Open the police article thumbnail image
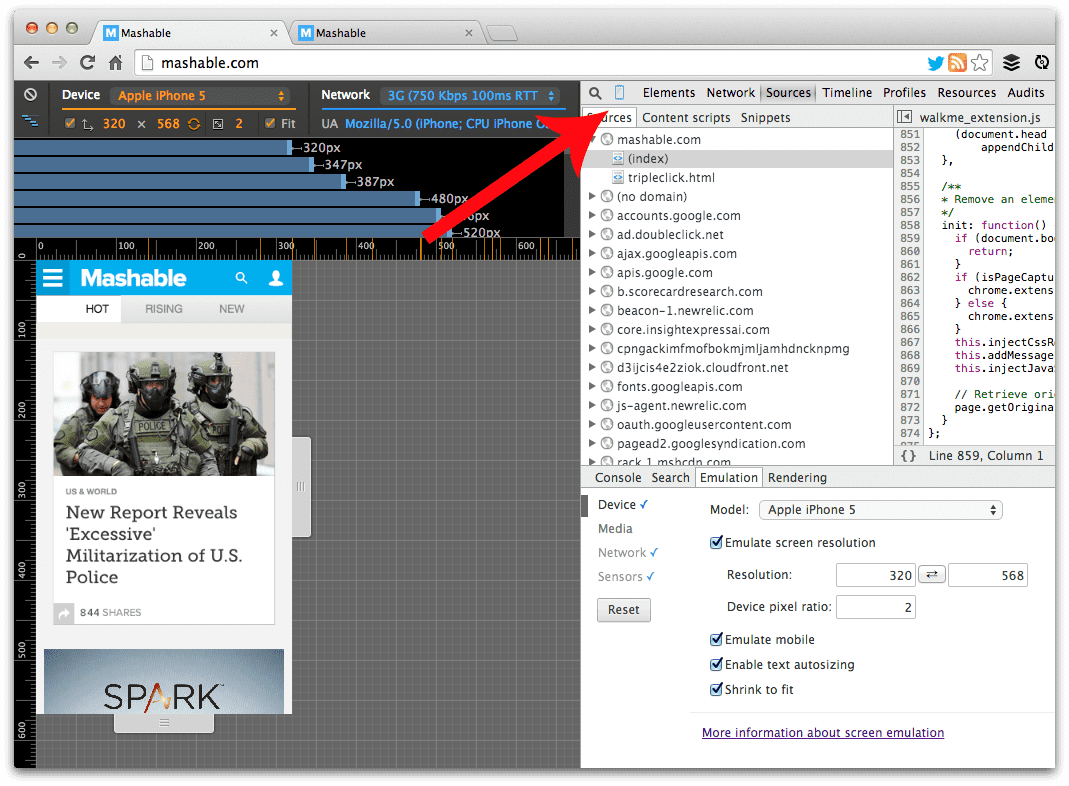Image resolution: width=1069 pixels, height=786 pixels. tap(164, 414)
